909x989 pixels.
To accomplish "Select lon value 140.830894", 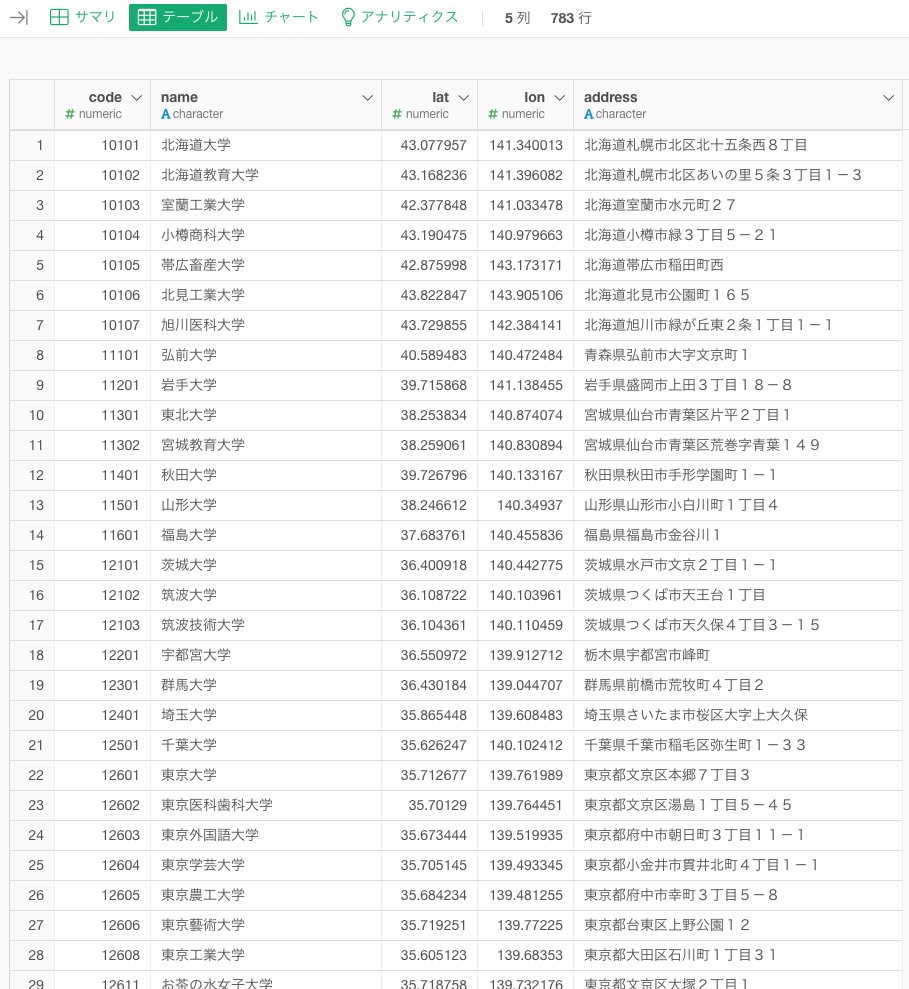I will click(x=525, y=445).
